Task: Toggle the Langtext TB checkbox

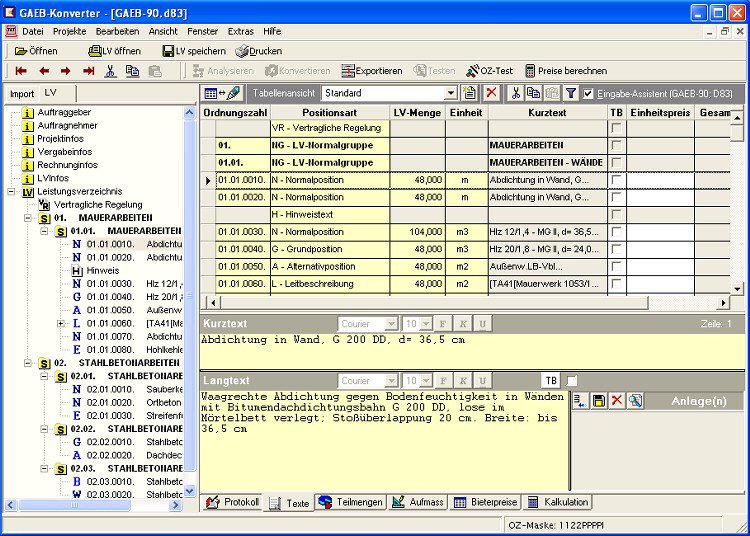Action: pos(572,381)
